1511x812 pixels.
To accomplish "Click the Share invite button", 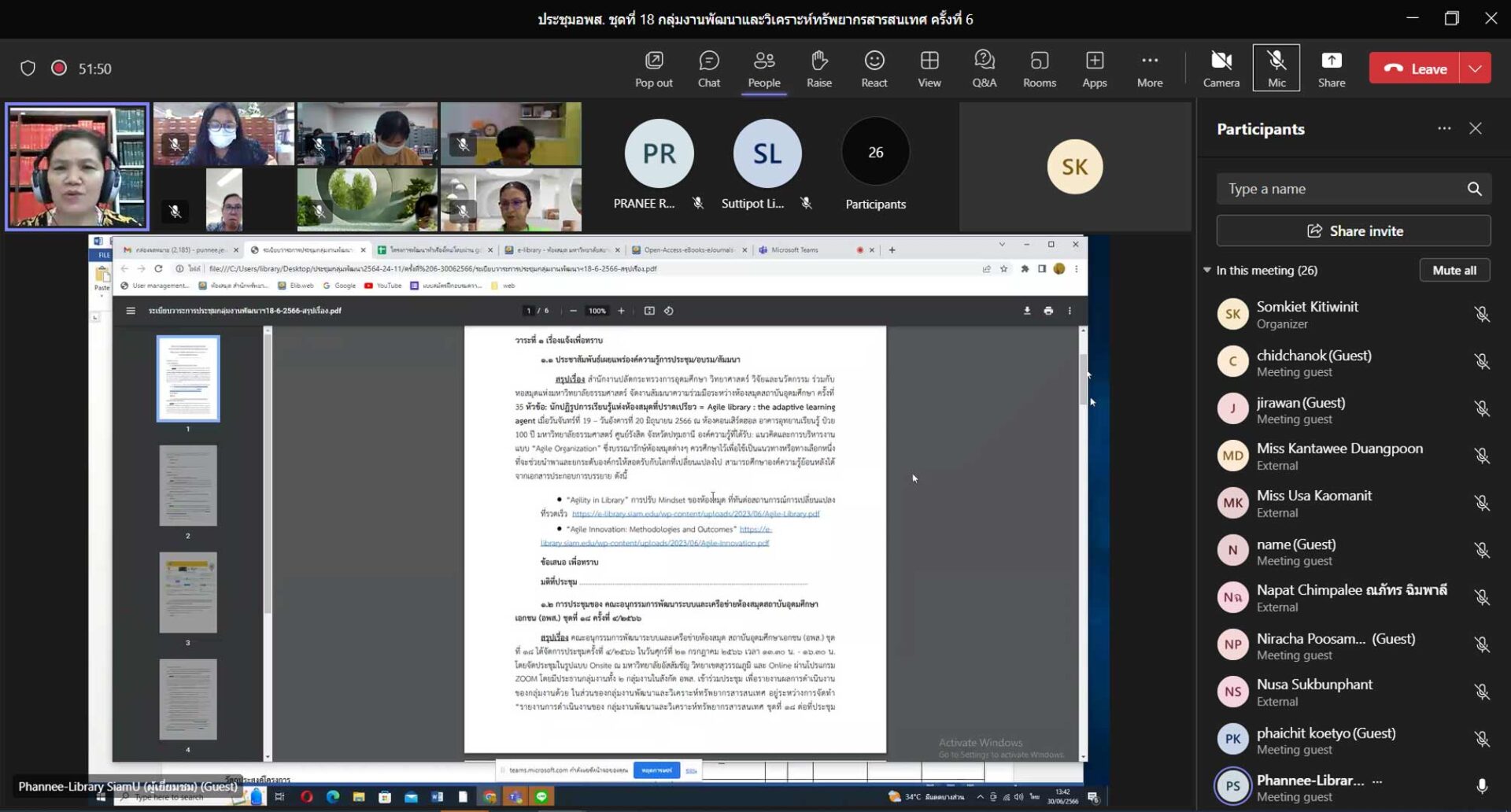I will pos(1353,231).
